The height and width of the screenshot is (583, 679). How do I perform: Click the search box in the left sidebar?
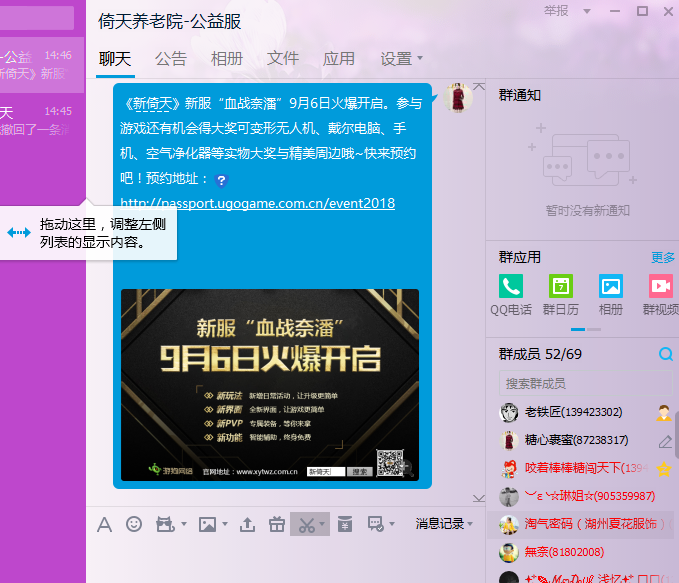(x=37, y=18)
